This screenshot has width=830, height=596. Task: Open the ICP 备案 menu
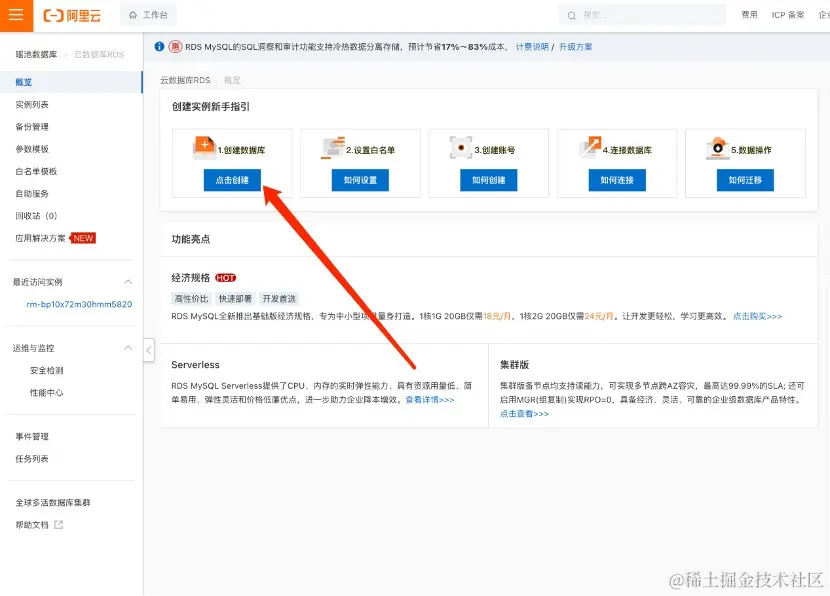coord(788,15)
